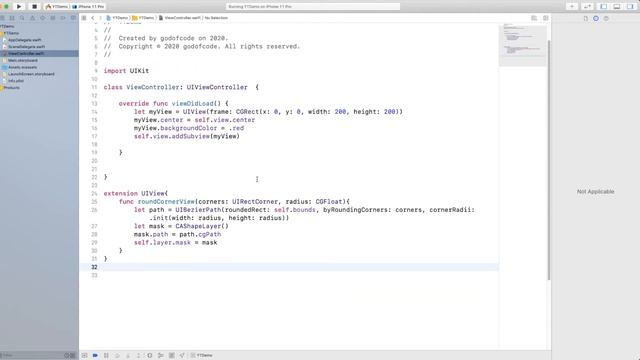Click the Simulate Location arrow icon

point(182,356)
